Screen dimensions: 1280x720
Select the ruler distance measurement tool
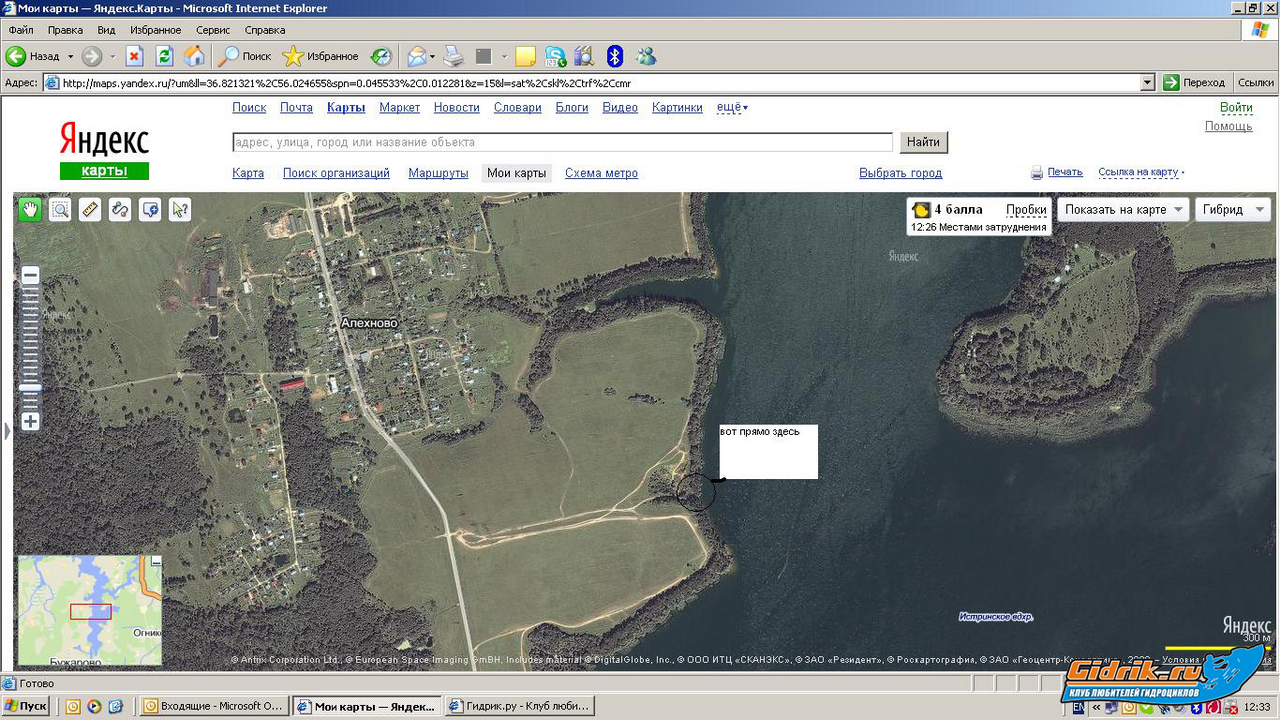90,210
